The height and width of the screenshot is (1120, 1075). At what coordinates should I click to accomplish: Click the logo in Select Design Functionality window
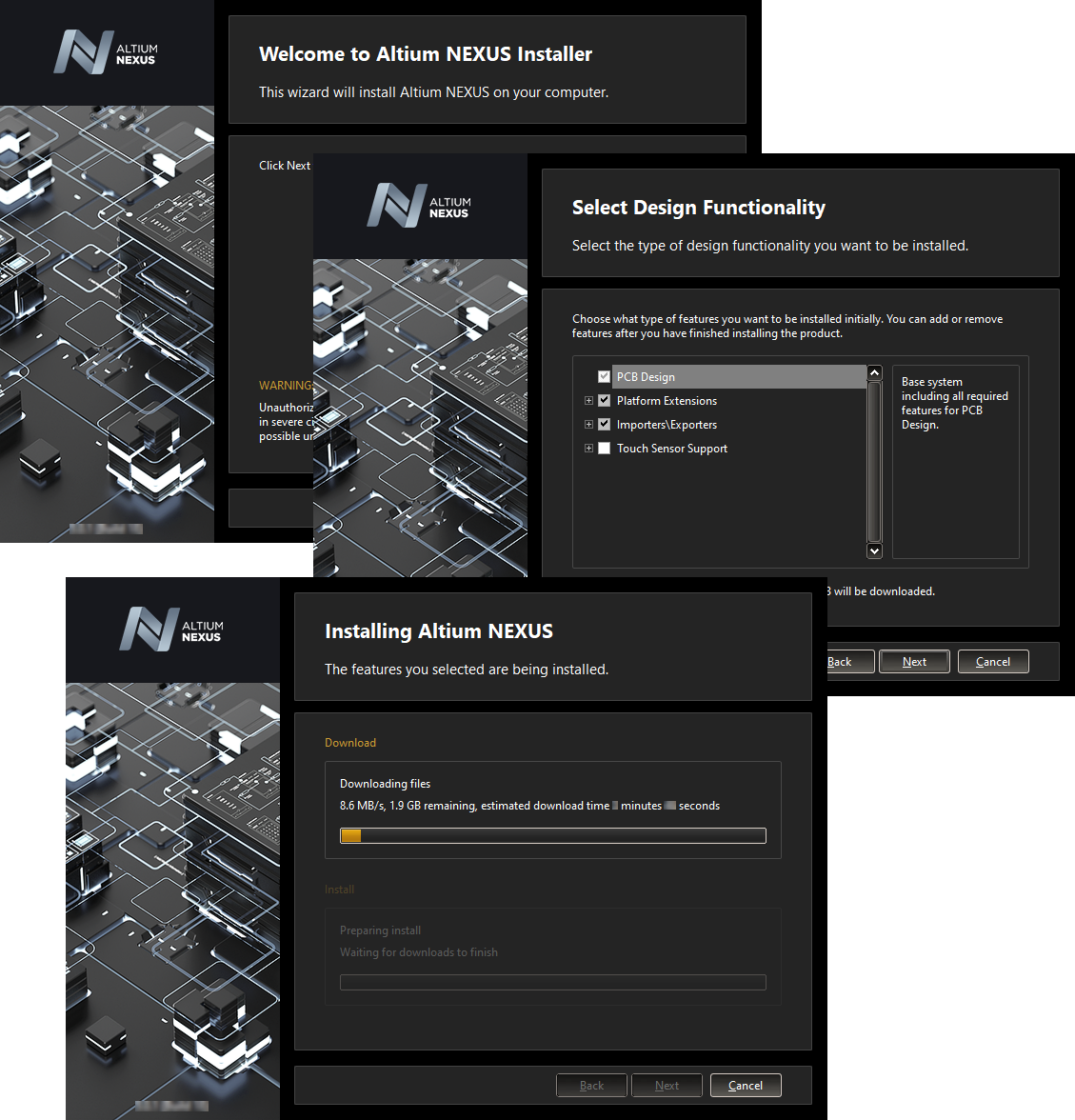tap(419, 207)
